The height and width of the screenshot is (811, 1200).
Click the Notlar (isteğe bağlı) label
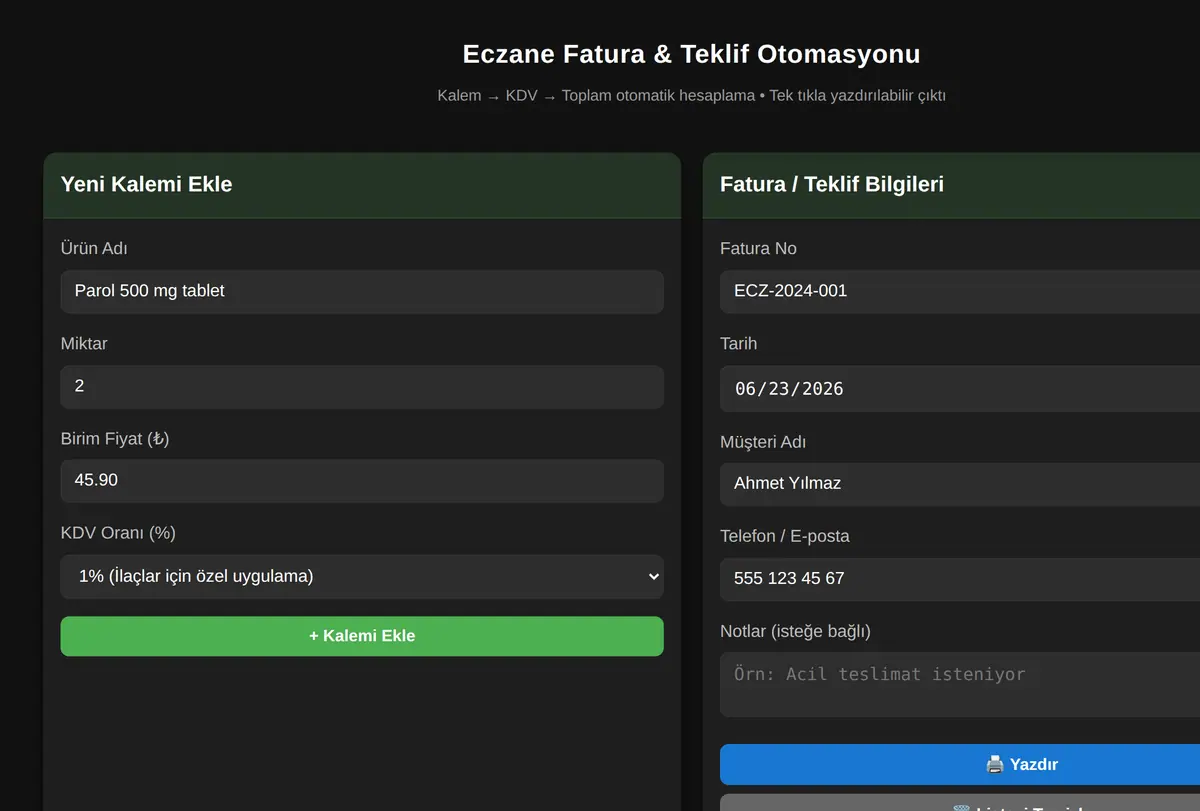[x=795, y=631]
